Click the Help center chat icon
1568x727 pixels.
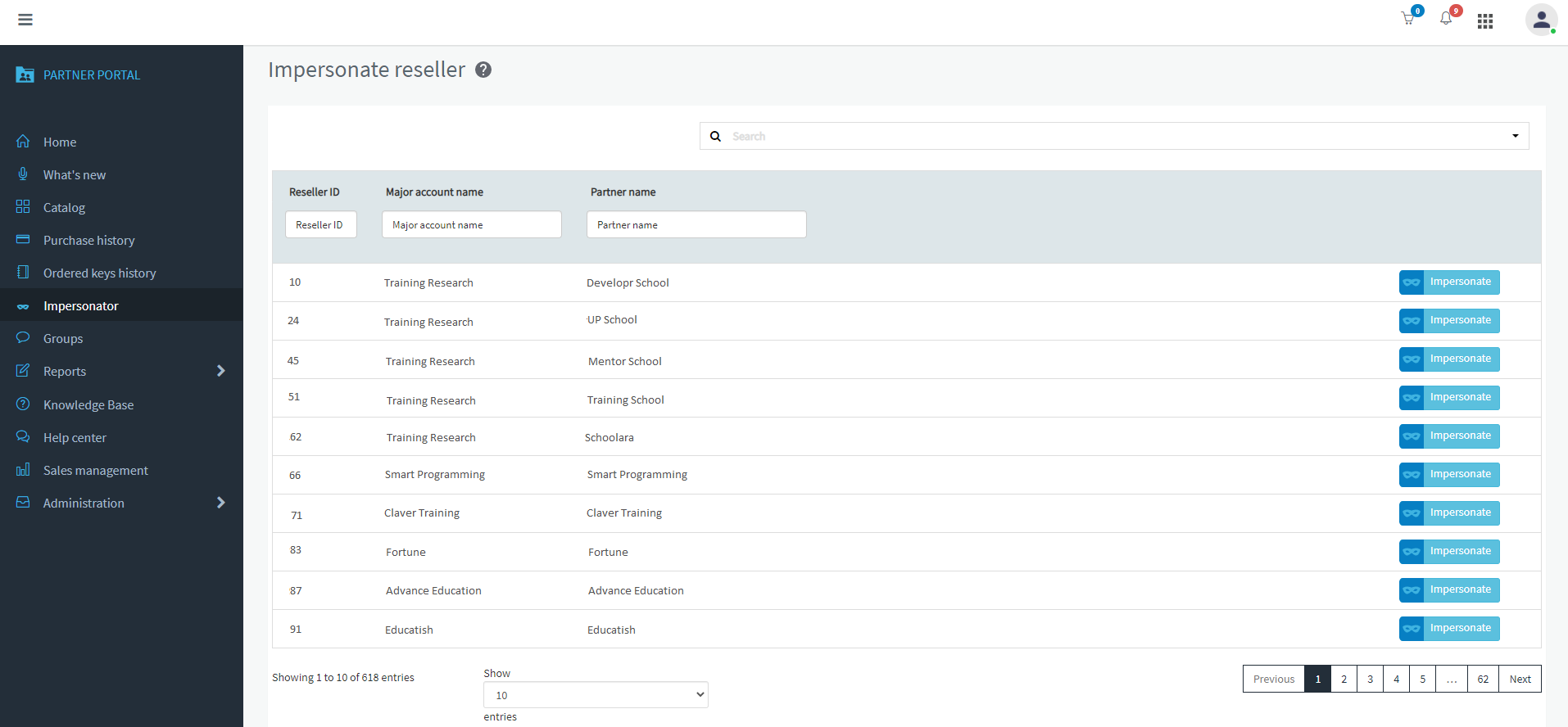point(23,436)
